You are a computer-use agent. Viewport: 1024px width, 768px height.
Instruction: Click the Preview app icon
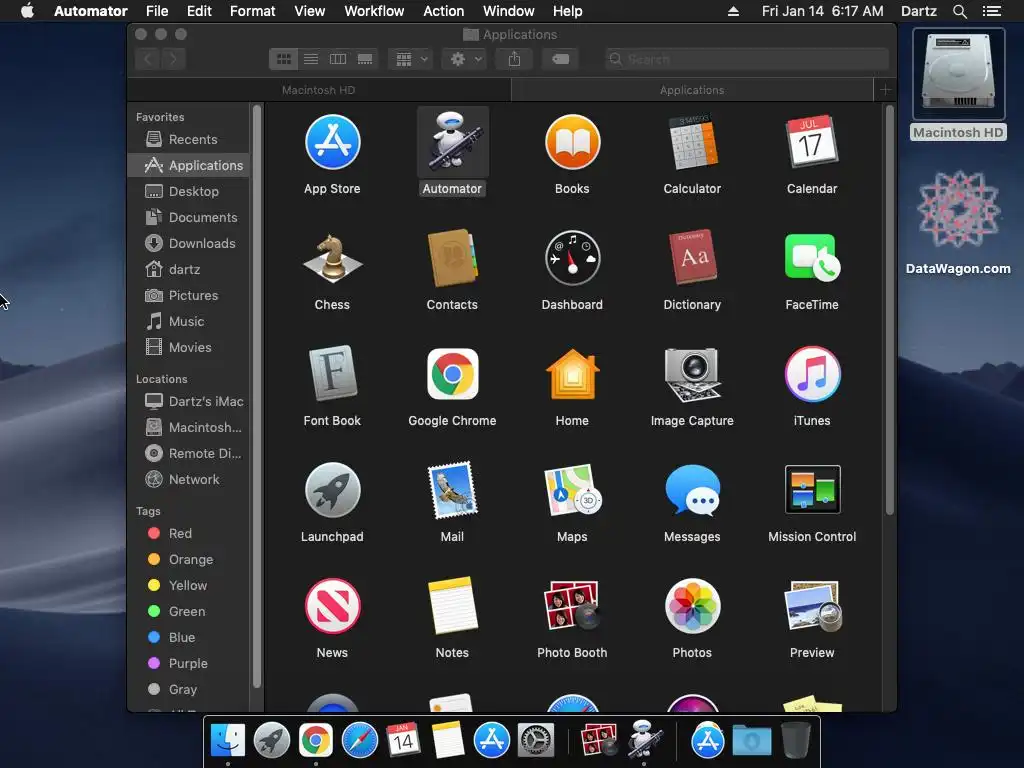[812, 606]
